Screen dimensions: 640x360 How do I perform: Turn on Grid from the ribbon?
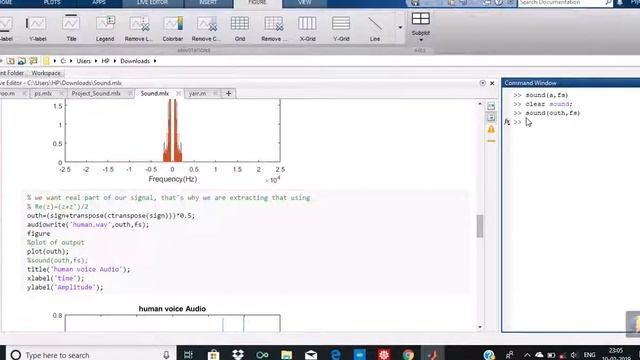point(240,28)
